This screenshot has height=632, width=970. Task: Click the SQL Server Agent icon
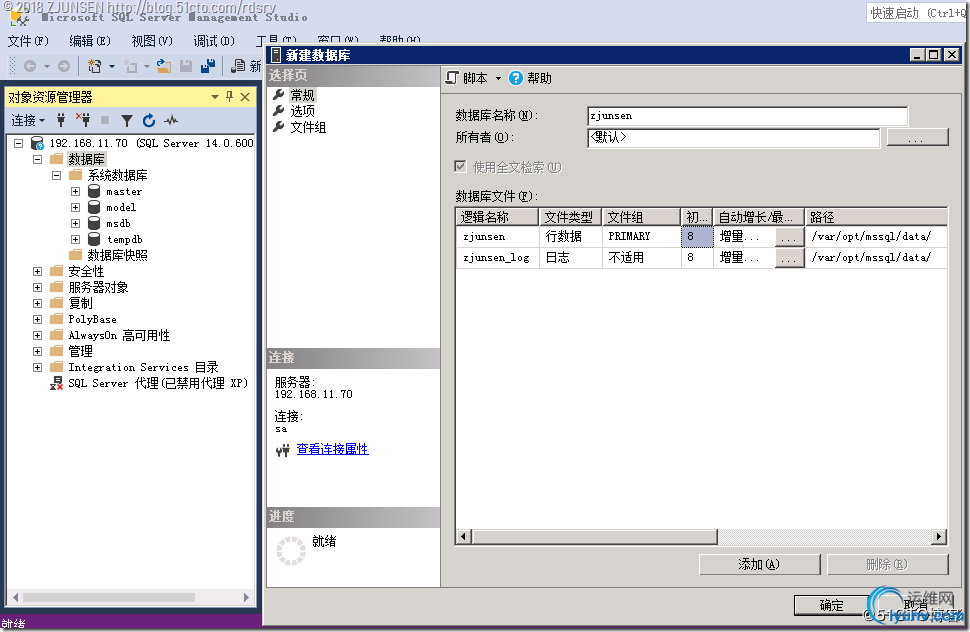point(56,383)
